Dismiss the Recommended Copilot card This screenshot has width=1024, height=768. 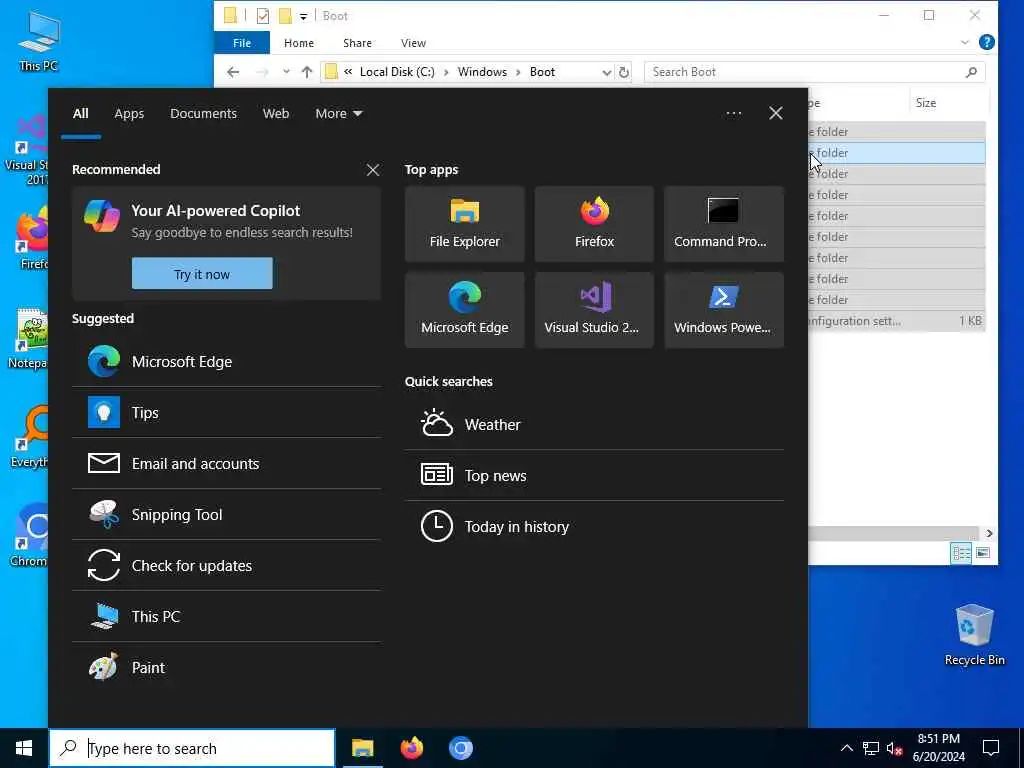372,170
